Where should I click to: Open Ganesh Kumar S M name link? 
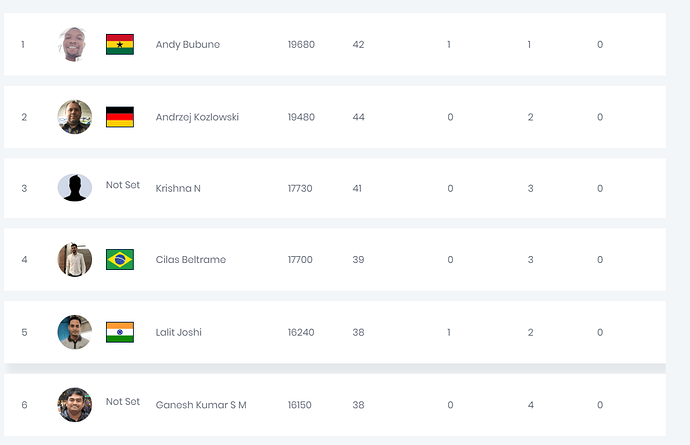click(201, 405)
